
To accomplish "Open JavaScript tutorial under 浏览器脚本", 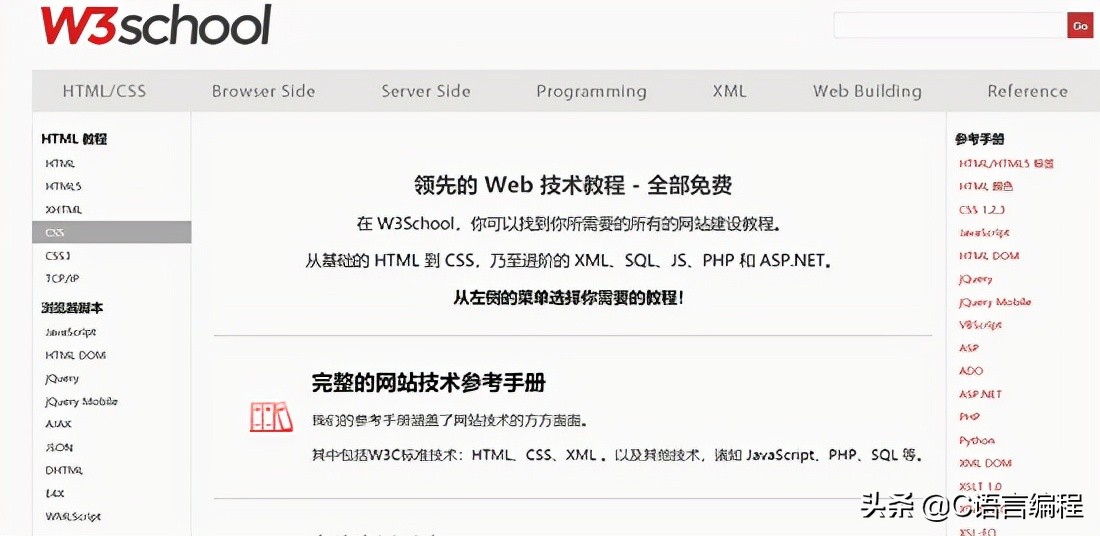I will tap(70, 333).
